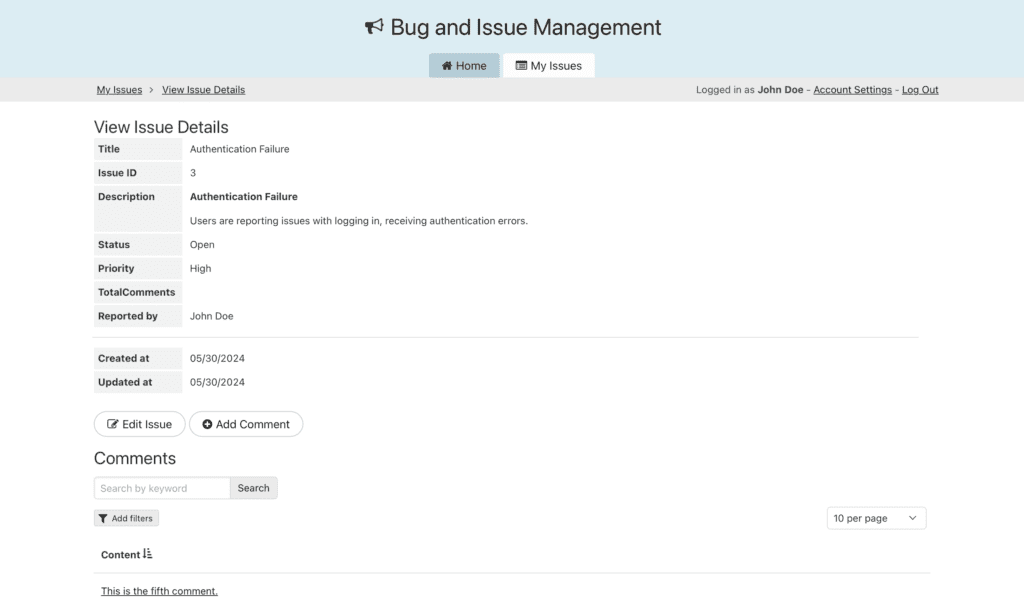Image resolution: width=1024 pixels, height=602 pixels.
Task: Click the list icon on My Issues tab
Action: click(521, 66)
